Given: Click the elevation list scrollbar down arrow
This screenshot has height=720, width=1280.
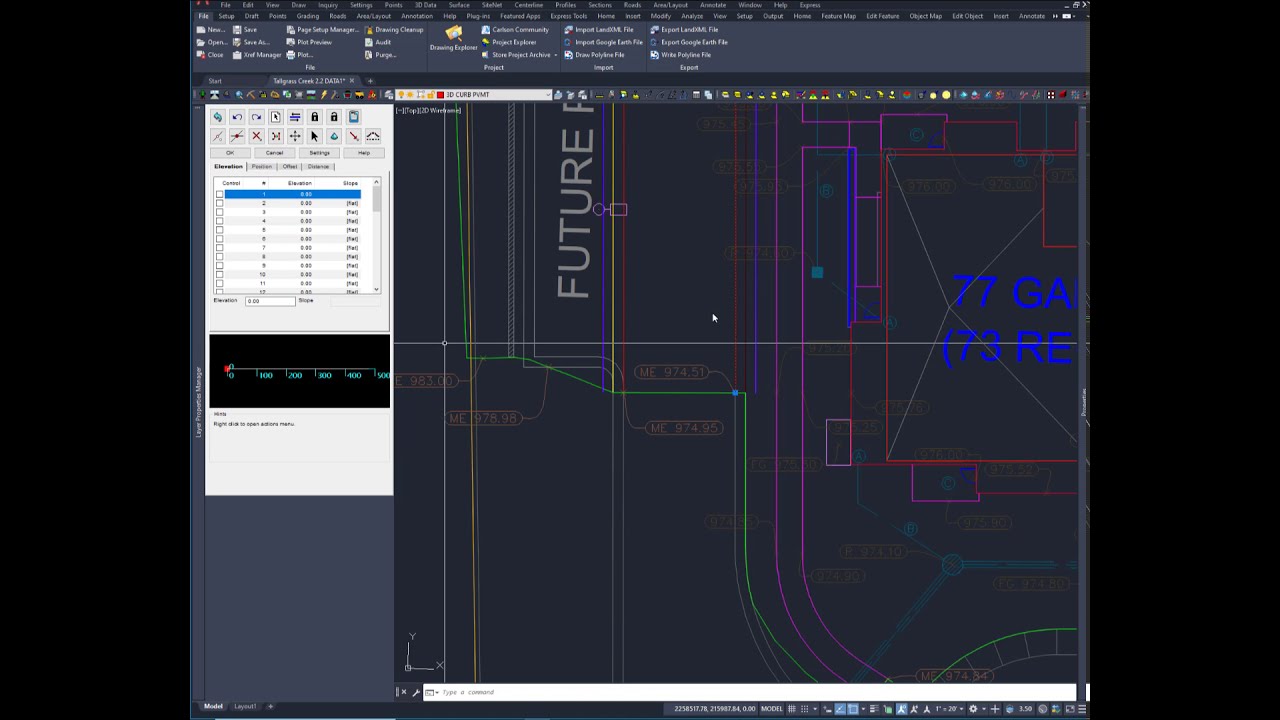Looking at the screenshot, I should (x=377, y=289).
